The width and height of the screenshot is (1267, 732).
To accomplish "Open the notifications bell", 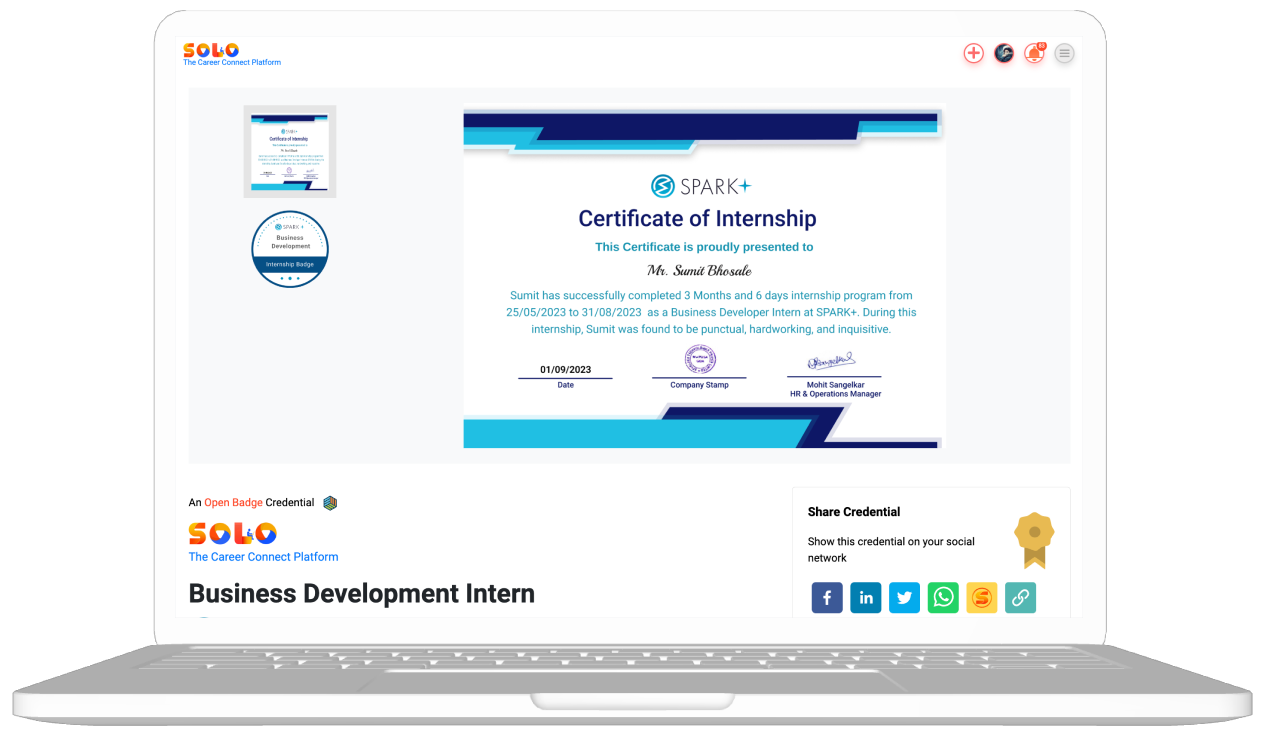I will point(1034,53).
